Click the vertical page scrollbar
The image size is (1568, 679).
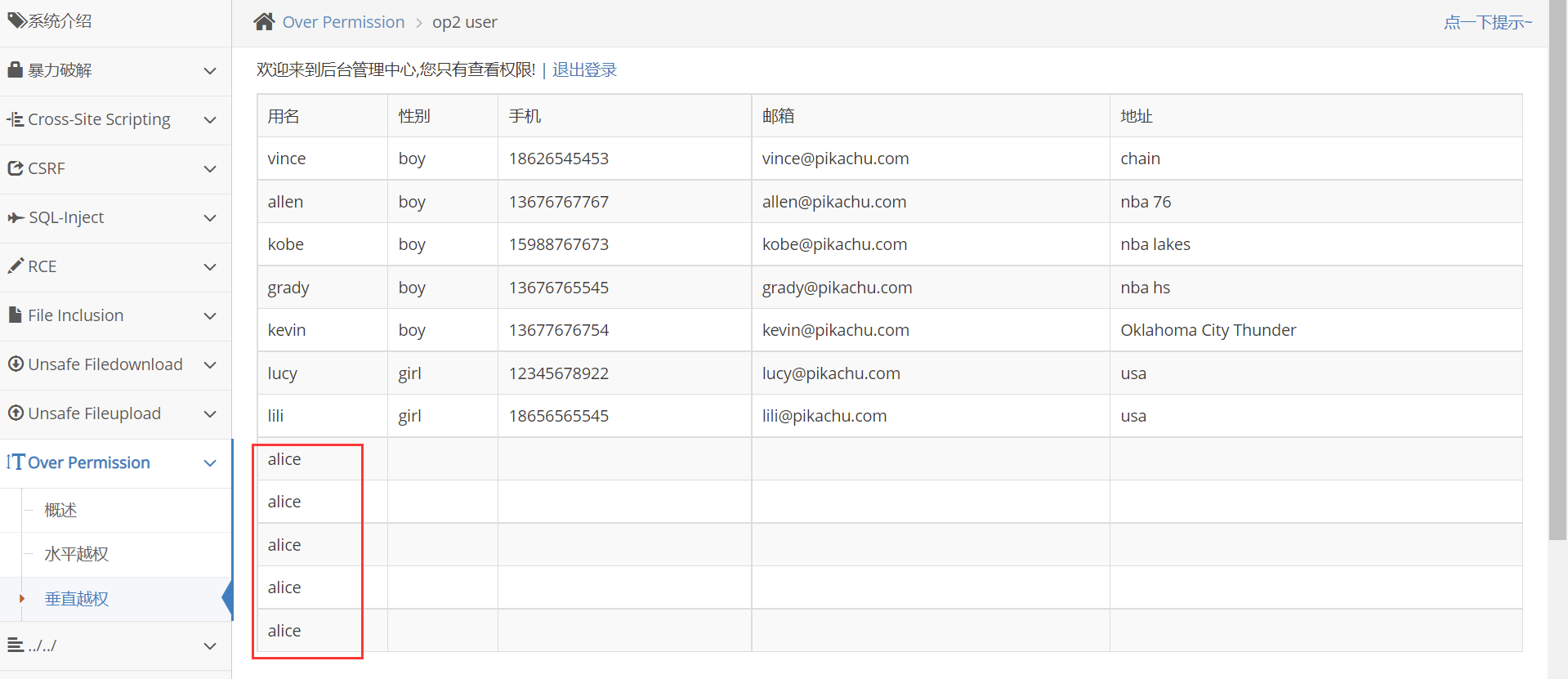click(x=1557, y=270)
